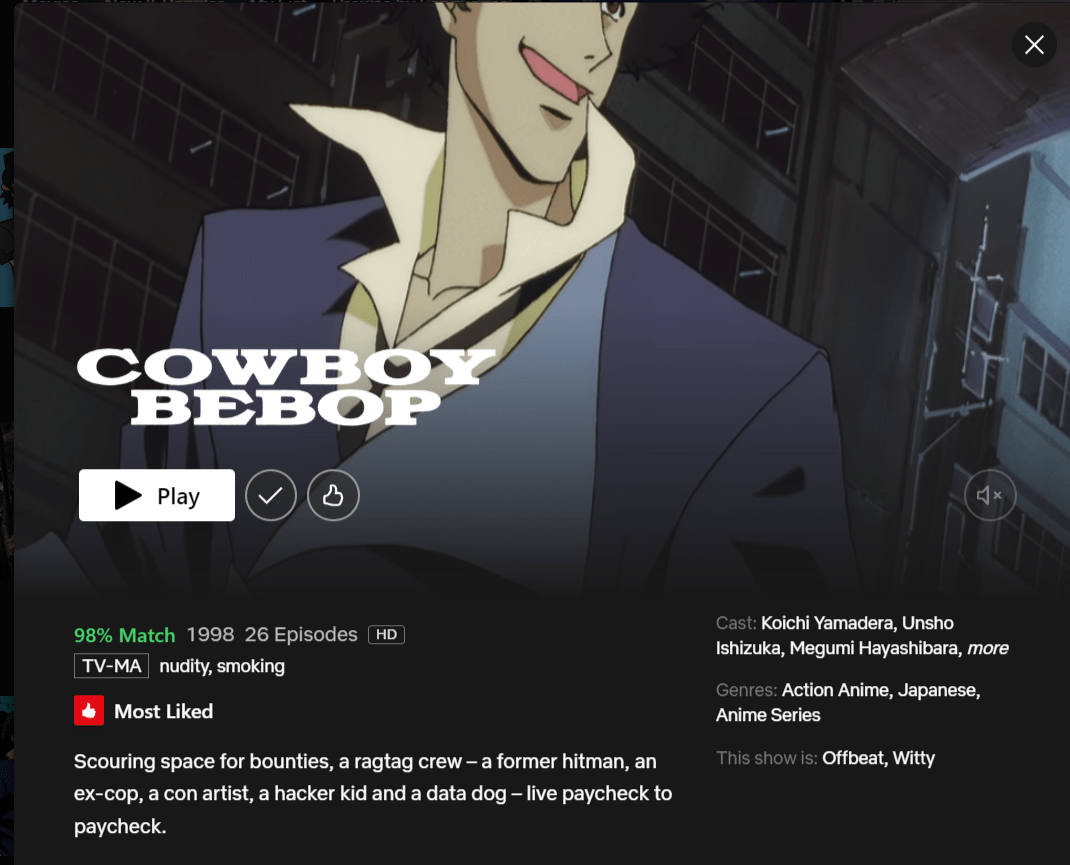1070x865 pixels.
Task: Rate the show with thumbs up
Action: [333, 495]
